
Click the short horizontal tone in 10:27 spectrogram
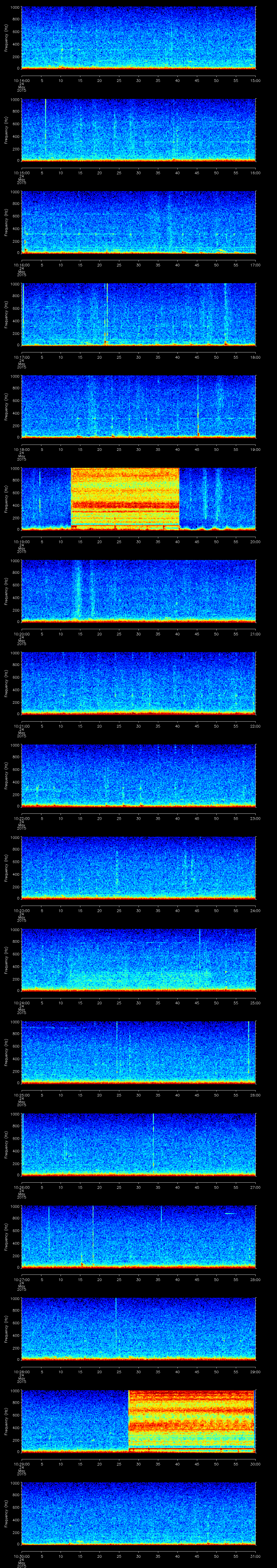[230, 1214]
